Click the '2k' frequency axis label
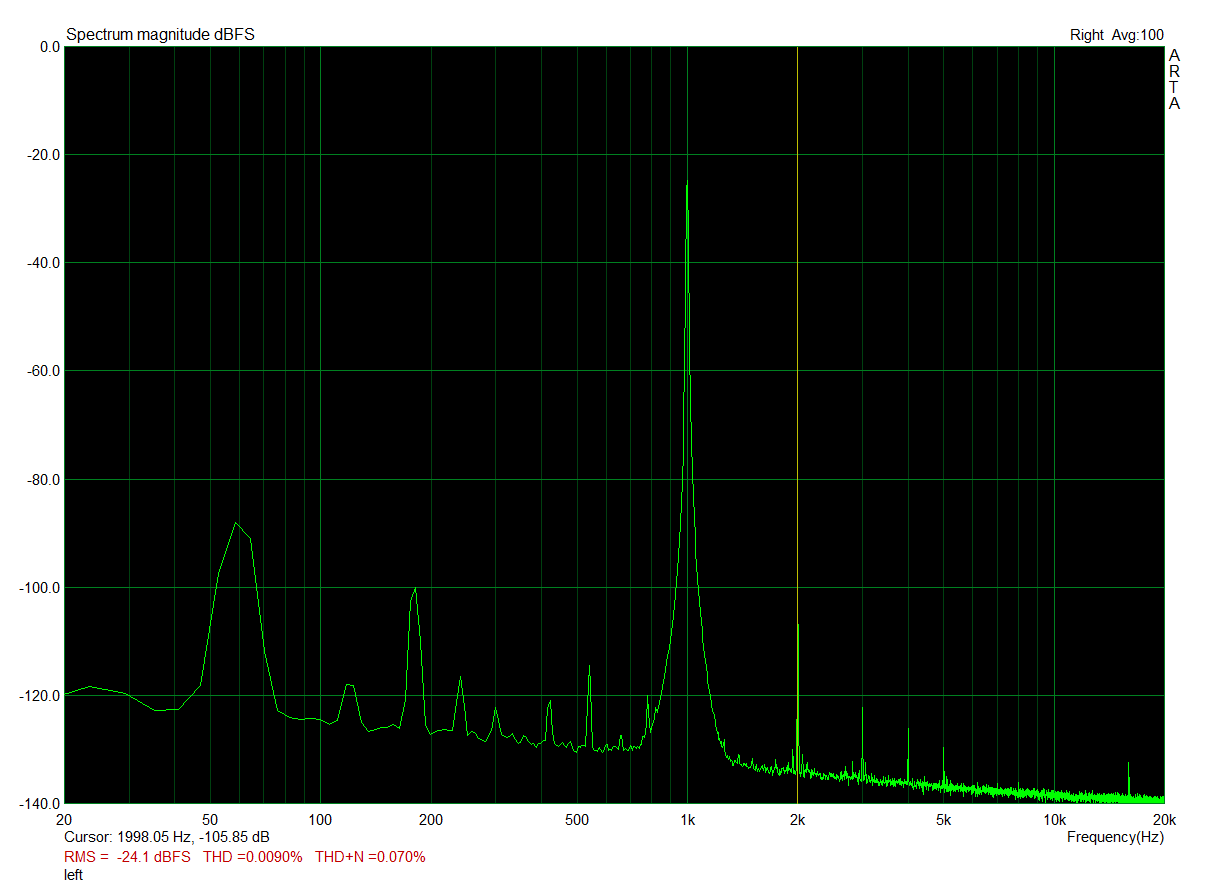The image size is (1228, 887). (x=797, y=820)
